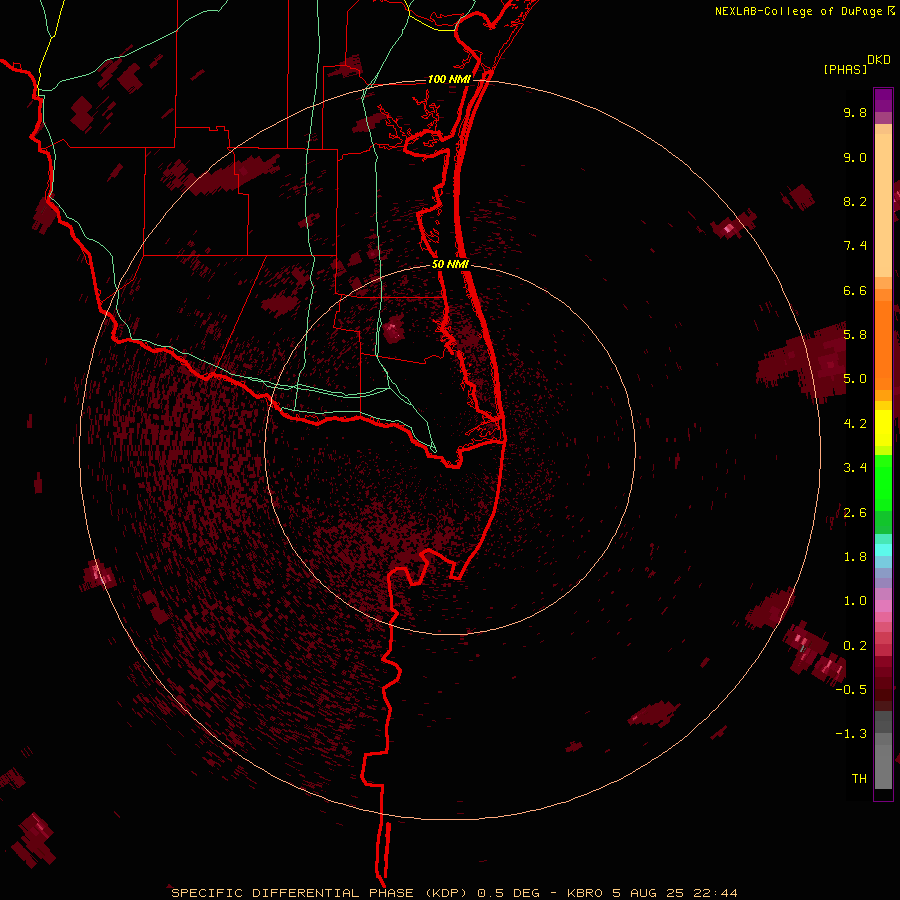Click the 50 NMI range ring label

(450, 264)
